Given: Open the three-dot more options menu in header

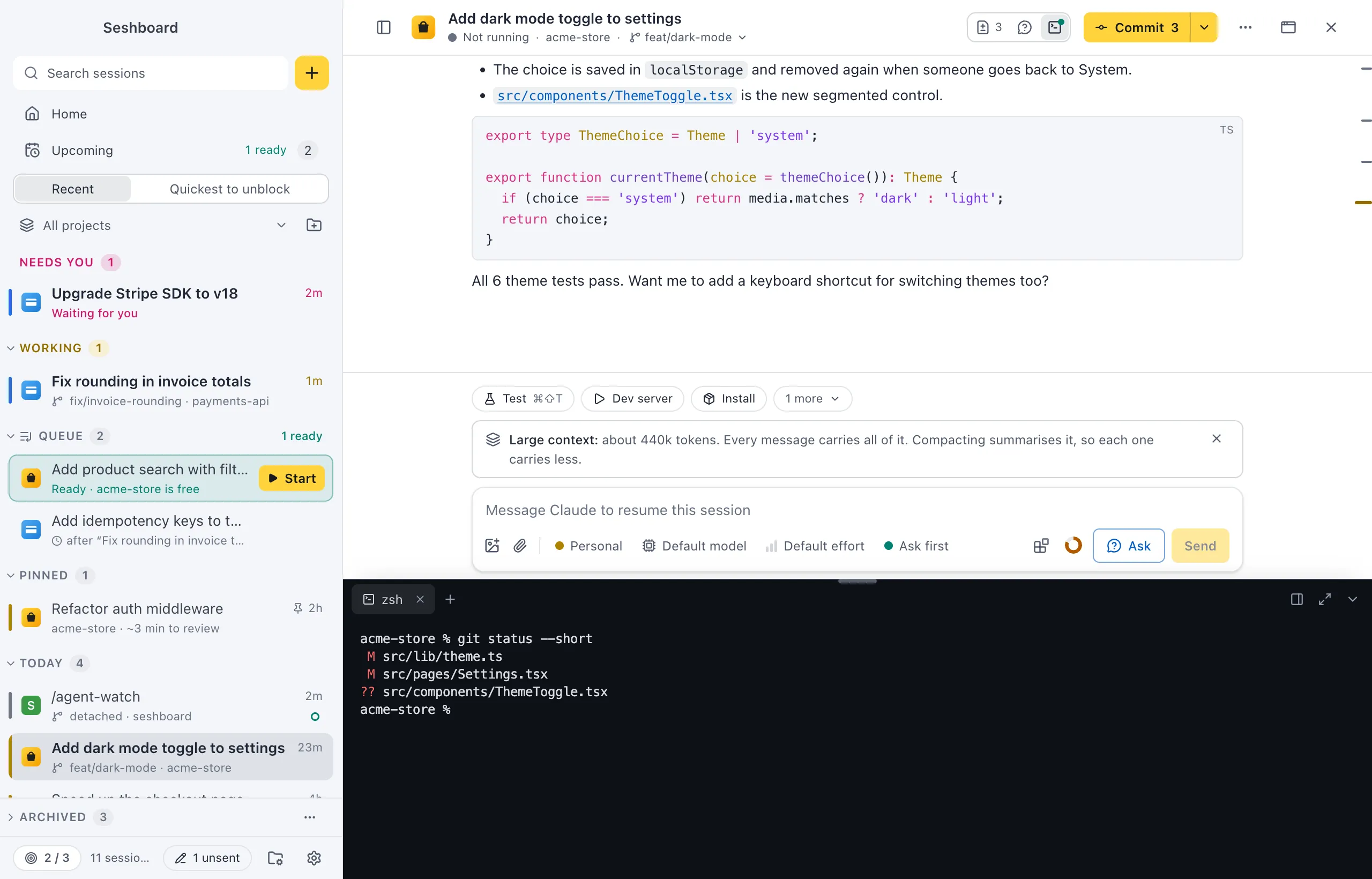Looking at the screenshot, I should [1246, 27].
